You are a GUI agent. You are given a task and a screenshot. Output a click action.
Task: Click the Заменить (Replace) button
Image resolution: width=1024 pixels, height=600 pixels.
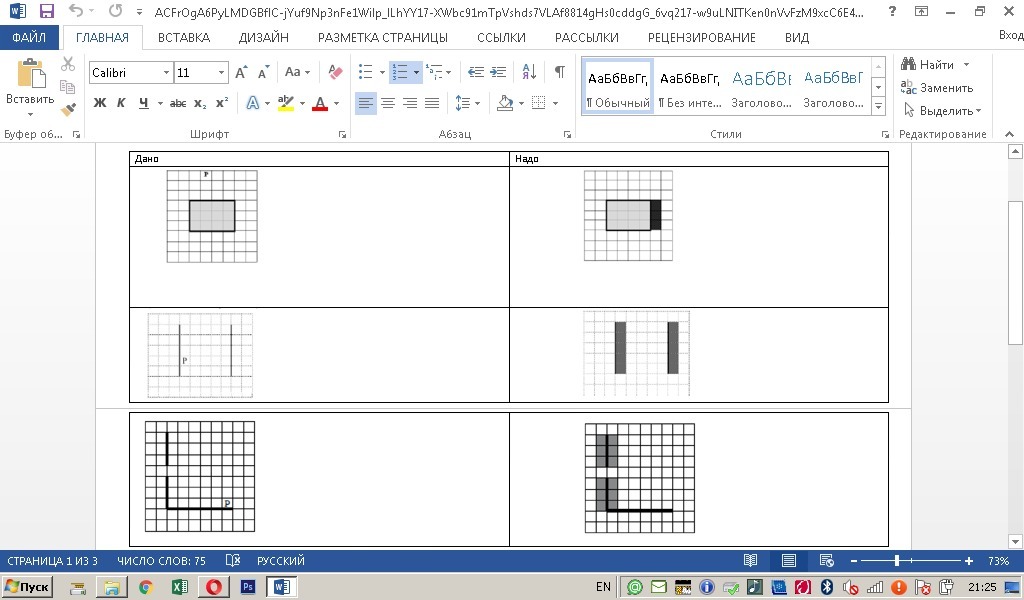(x=937, y=87)
